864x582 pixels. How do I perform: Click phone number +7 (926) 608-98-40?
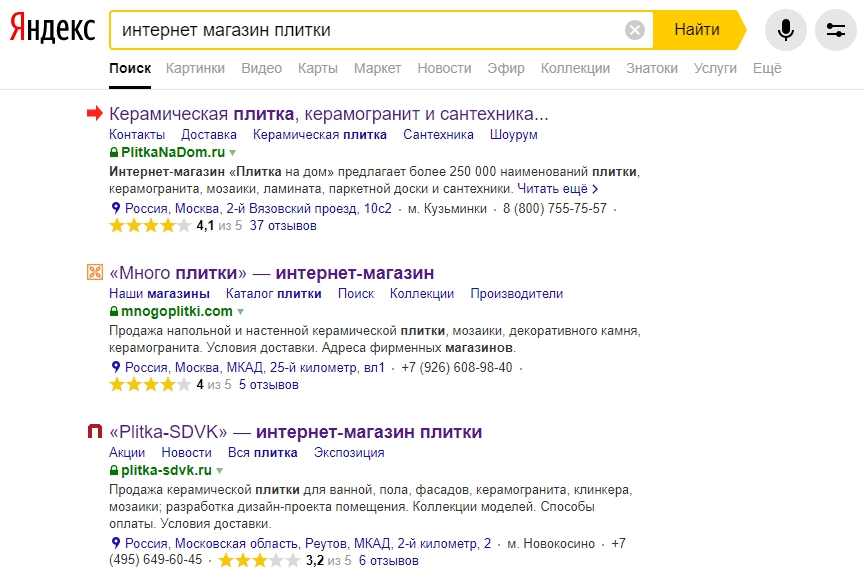click(x=457, y=367)
